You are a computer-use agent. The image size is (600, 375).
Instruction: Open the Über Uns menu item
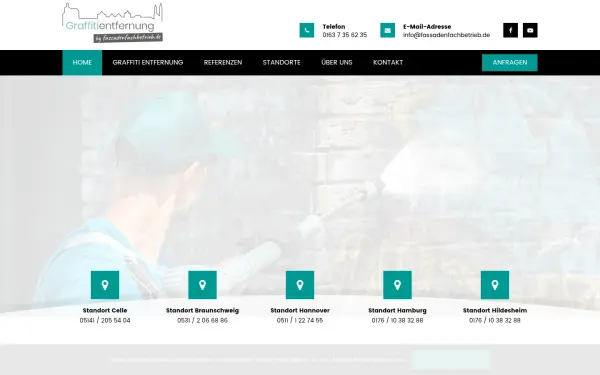pyautogui.click(x=337, y=62)
